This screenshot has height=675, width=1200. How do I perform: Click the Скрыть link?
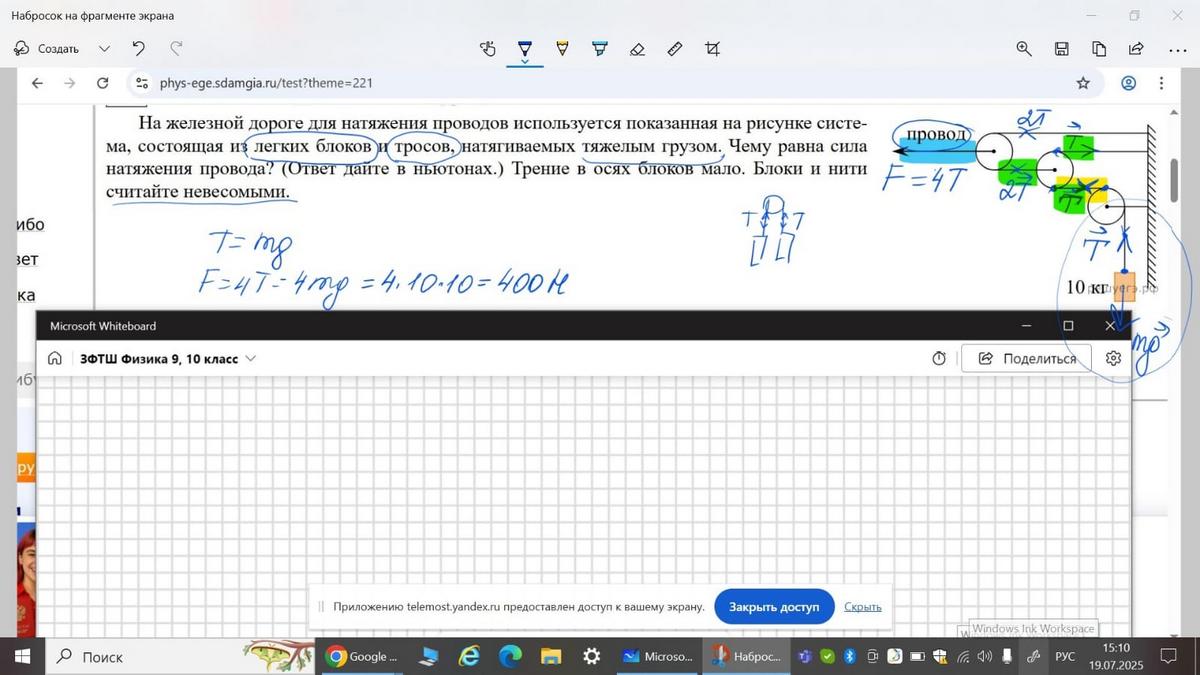[x=862, y=606]
